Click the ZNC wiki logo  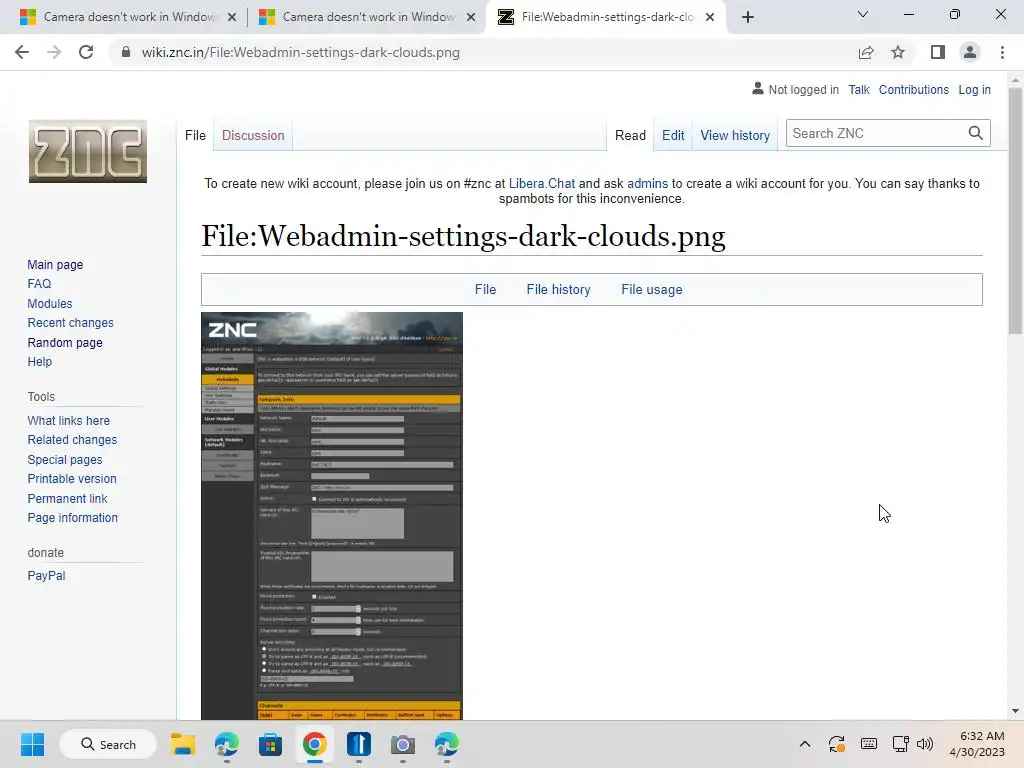pyautogui.click(x=88, y=152)
